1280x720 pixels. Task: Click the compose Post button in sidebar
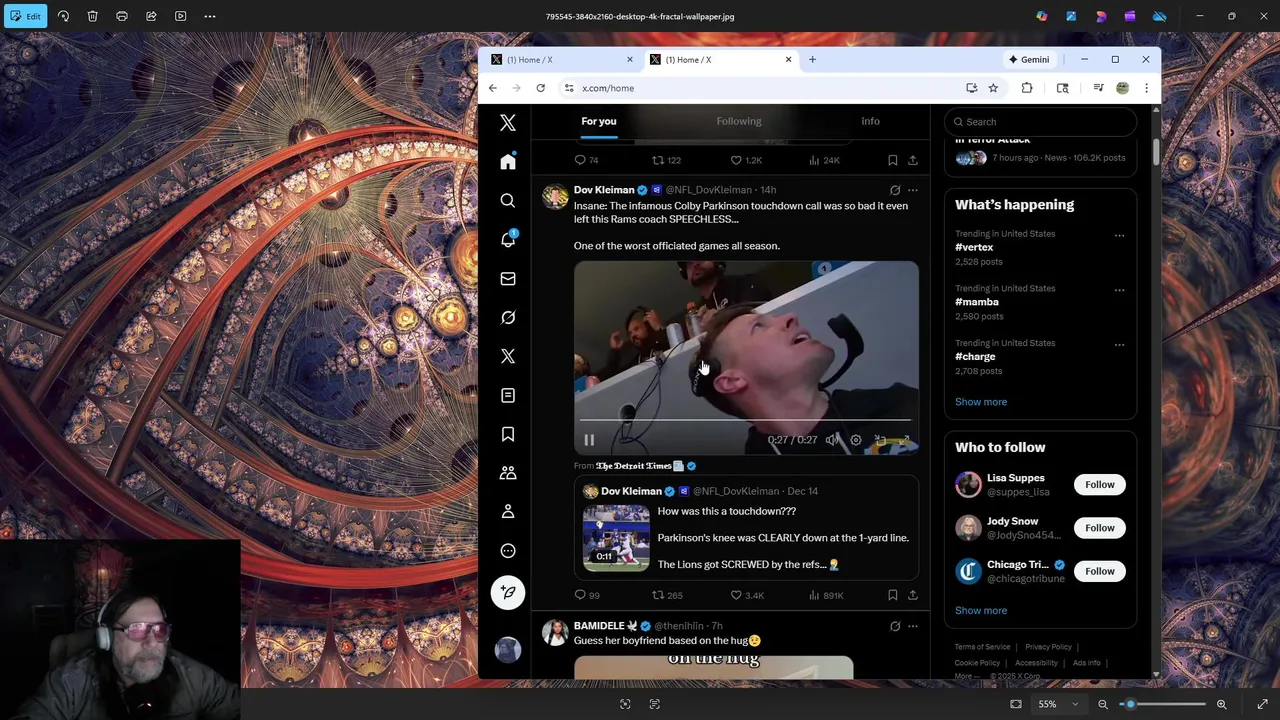tap(508, 592)
